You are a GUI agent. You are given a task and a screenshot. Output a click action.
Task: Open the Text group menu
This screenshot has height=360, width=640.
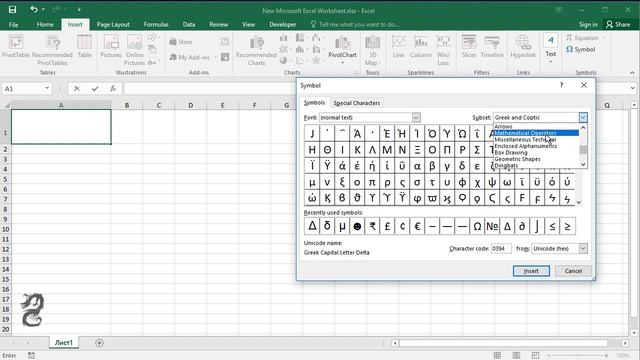[x=551, y=48]
